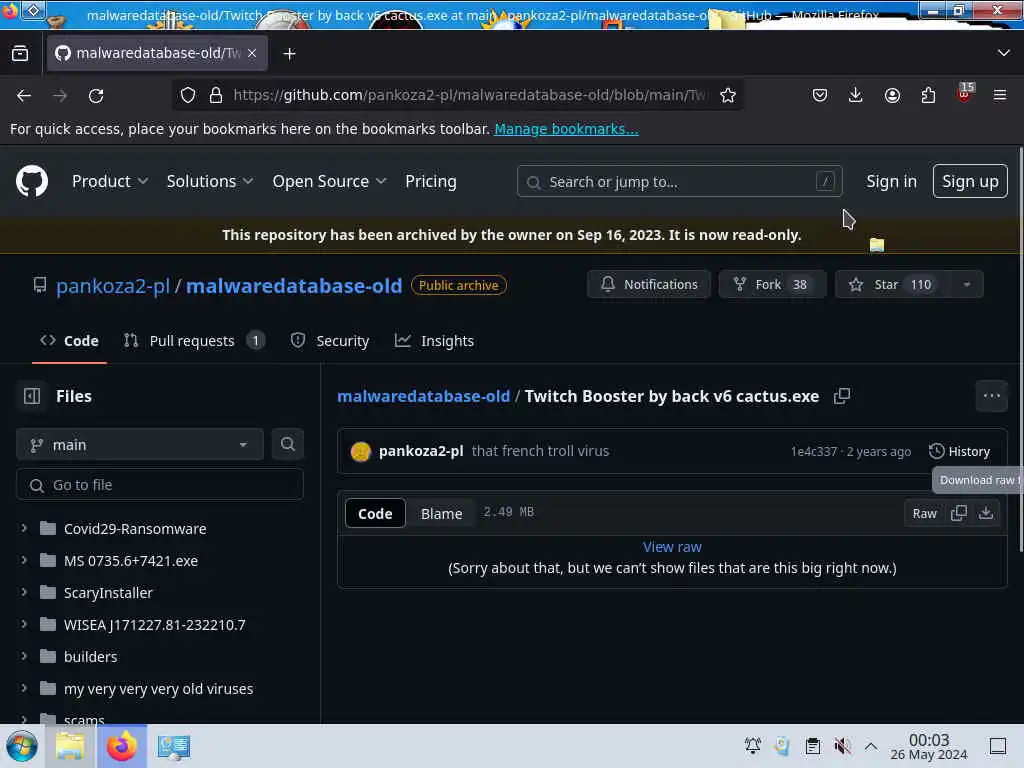
Task: Click the extension icon with 15 badge
Action: coord(965,93)
